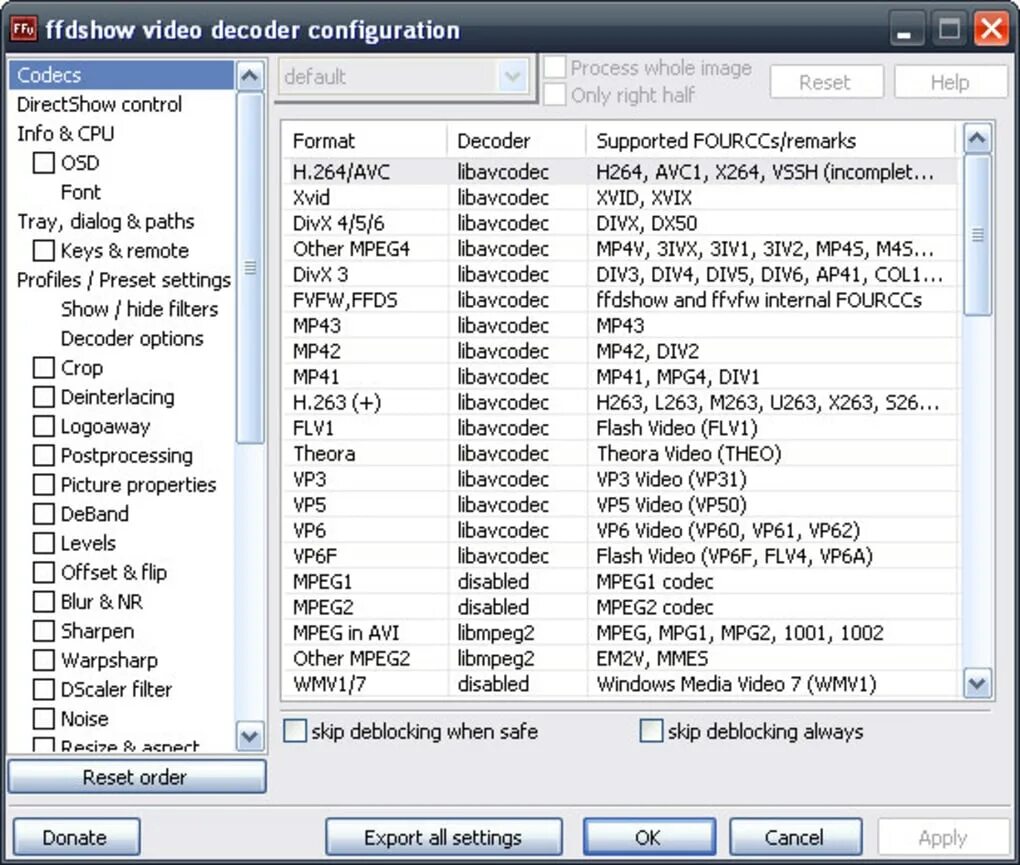Open the Decoder options page
This screenshot has width=1020, height=865.
(x=132, y=338)
